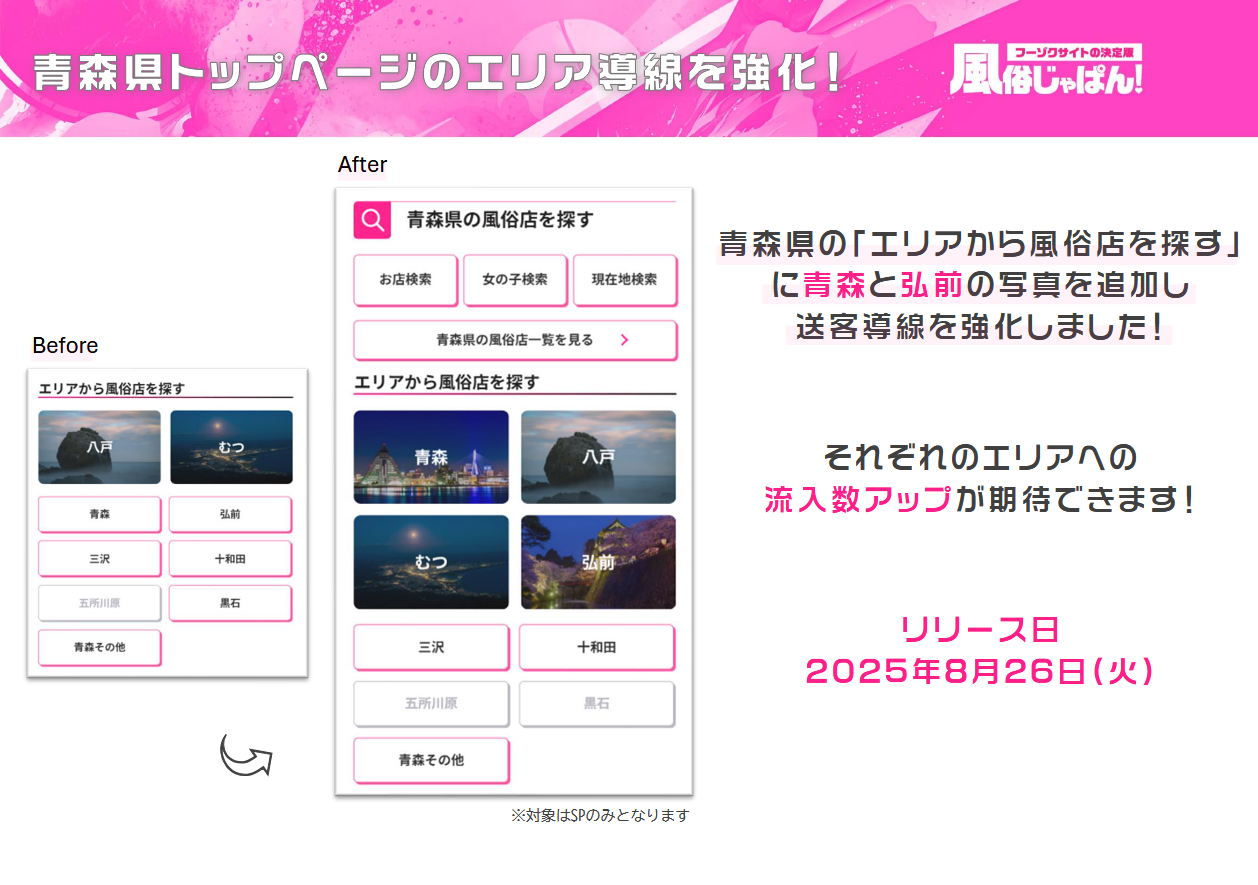Viewport: 1258px width, 885px height.
Task: Click 青森その他 button in After panel
Action: [x=431, y=760]
